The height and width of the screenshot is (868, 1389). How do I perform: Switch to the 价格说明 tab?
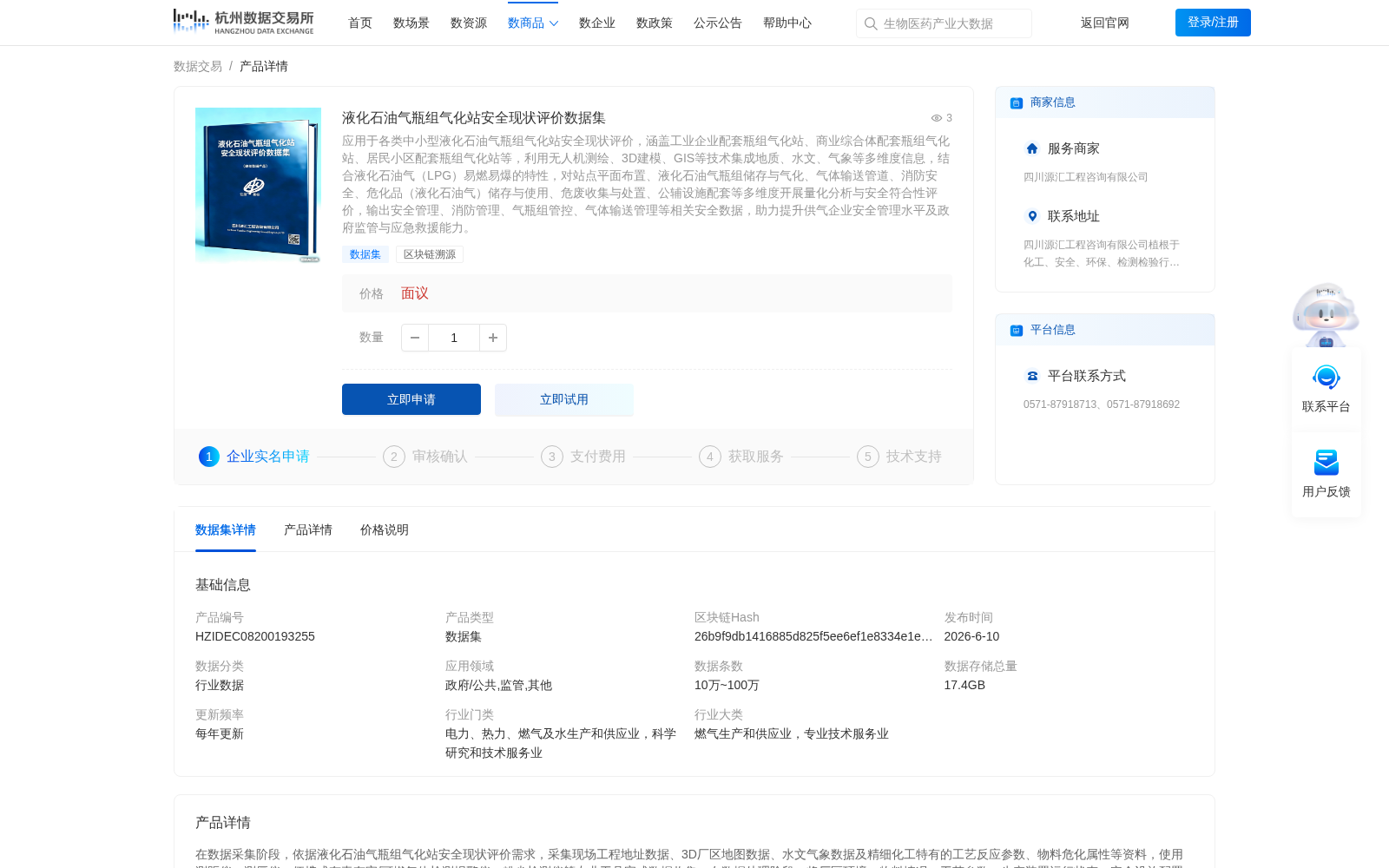385,529
